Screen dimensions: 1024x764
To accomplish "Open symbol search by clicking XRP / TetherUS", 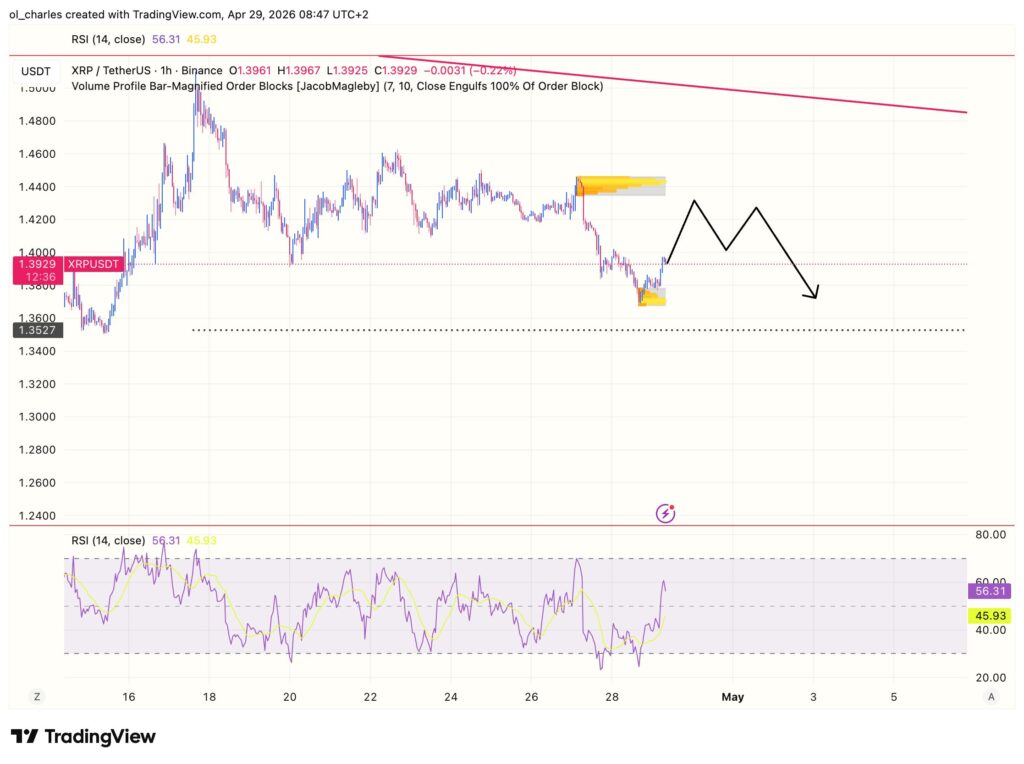I will [x=110, y=71].
